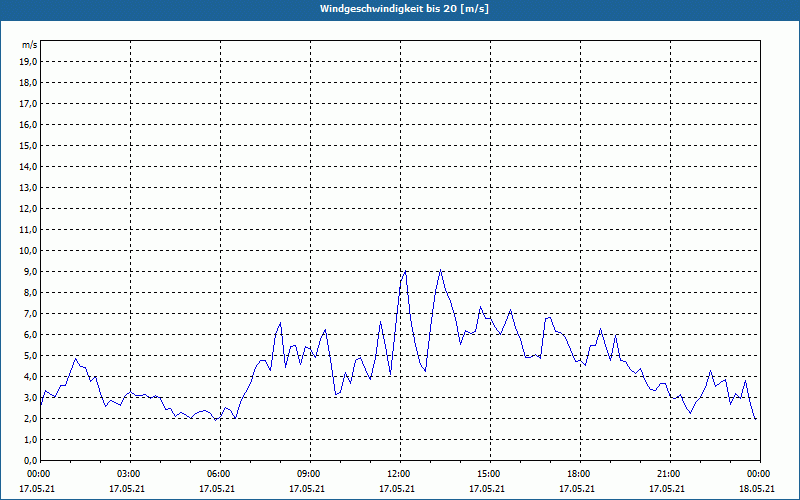Image resolution: width=800 pixels, height=500 pixels.
Task: Click the "9,0" y-axis label
Action: (30, 271)
